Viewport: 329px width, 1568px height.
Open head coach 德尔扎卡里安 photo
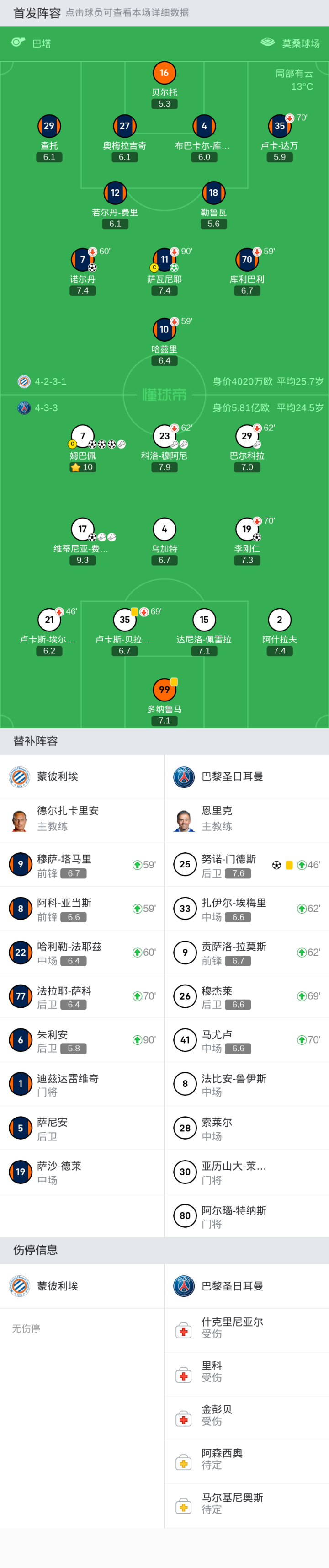[x=20, y=820]
